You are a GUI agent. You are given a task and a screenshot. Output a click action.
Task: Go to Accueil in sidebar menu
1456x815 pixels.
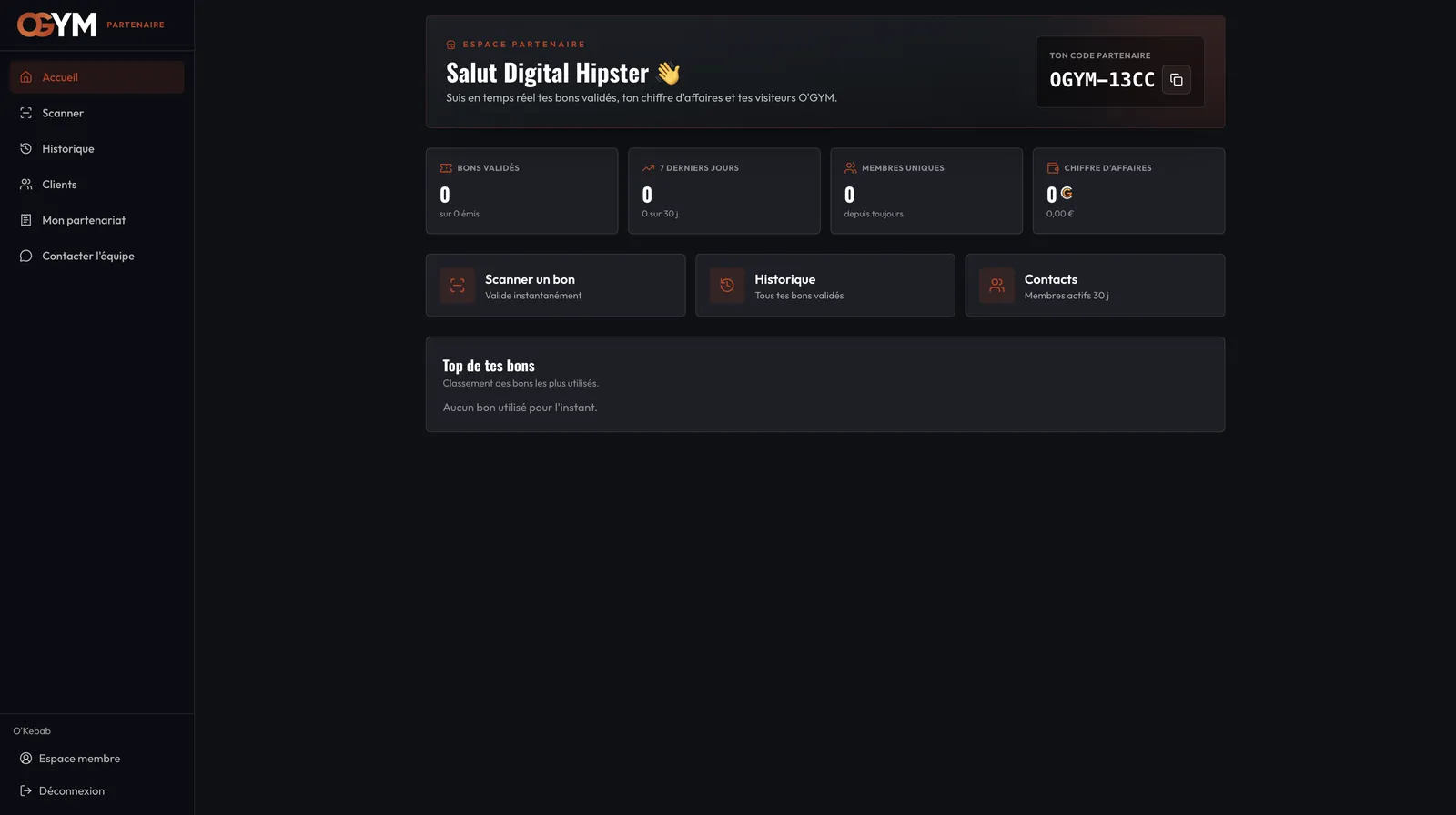(x=97, y=77)
